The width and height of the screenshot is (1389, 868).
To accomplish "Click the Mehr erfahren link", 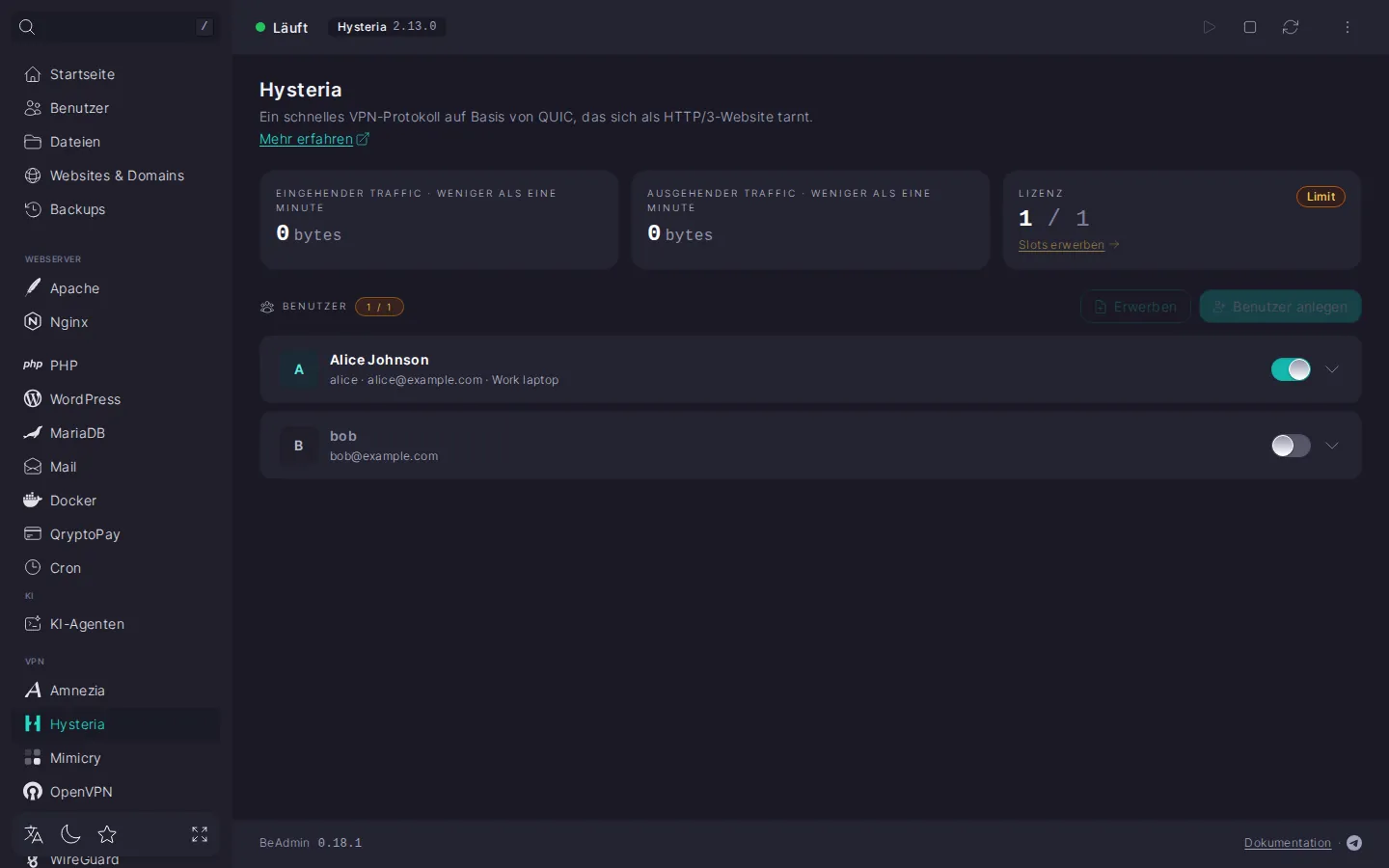I will click(314, 139).
